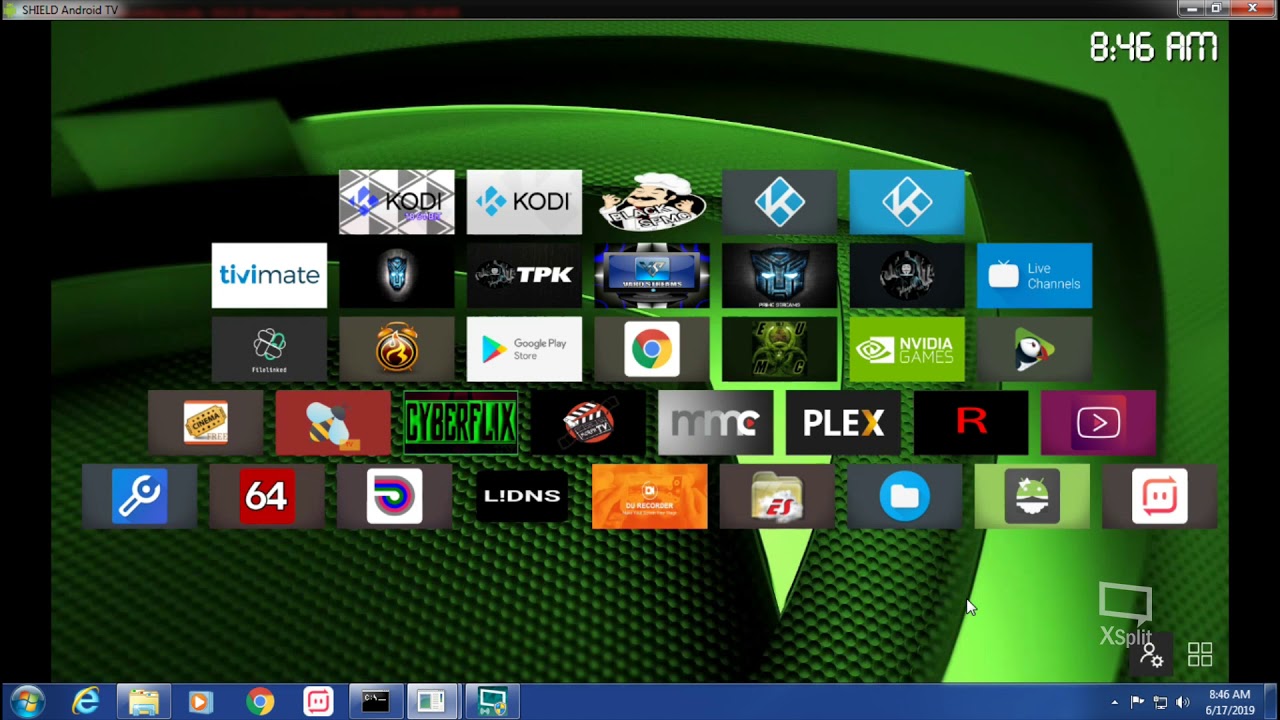Open Windows Explorer folder on the taskbar
1280x720 pixels.
point(143,702)
